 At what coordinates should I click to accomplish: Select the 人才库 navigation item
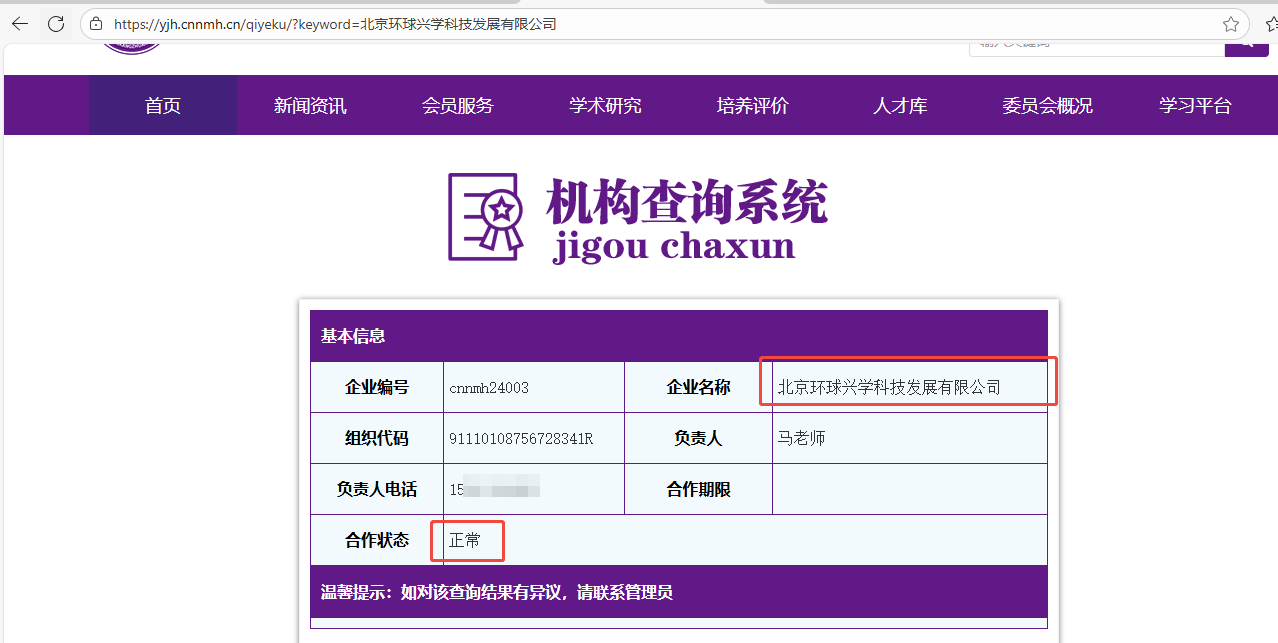pyautogui.click(x=899, y=105)
